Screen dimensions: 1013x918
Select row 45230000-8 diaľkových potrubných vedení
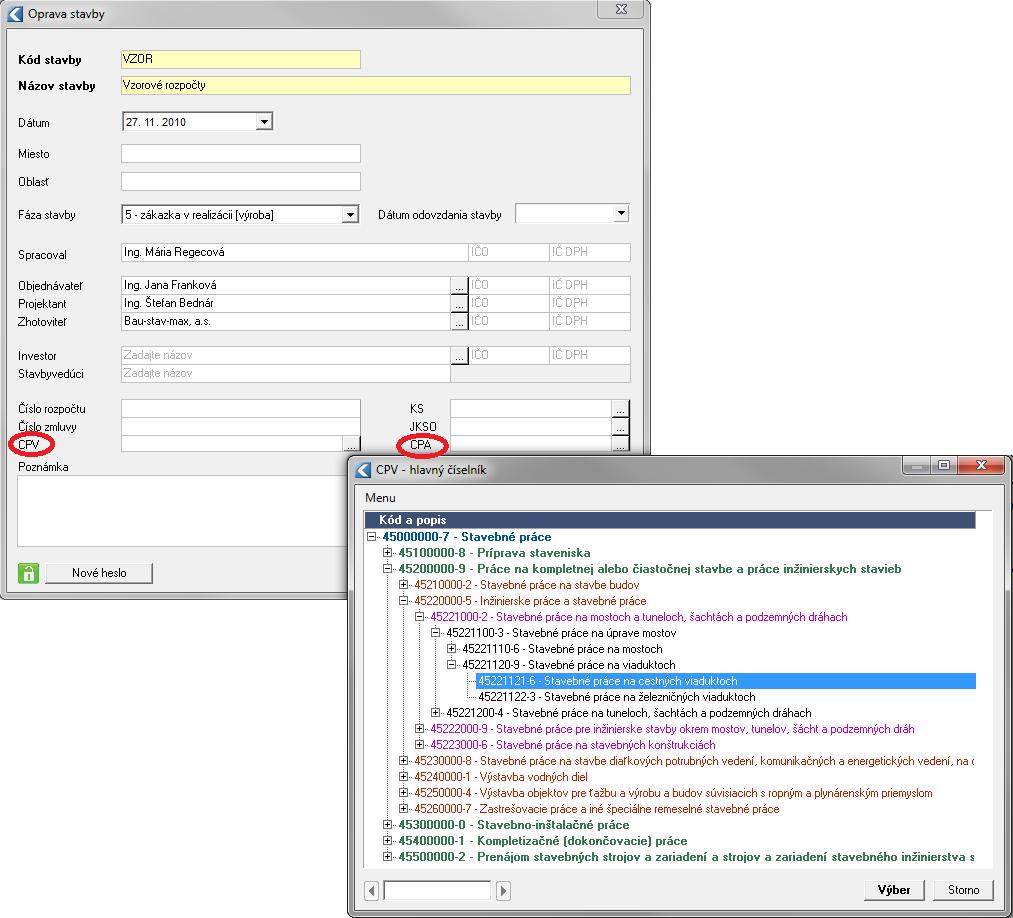694,761
